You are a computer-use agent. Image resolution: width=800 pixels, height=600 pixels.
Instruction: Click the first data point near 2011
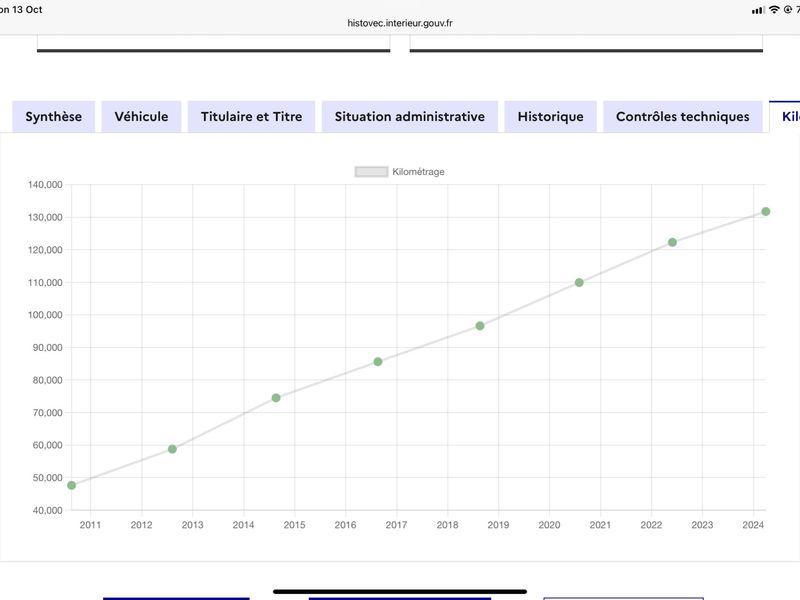pos(71,485)
